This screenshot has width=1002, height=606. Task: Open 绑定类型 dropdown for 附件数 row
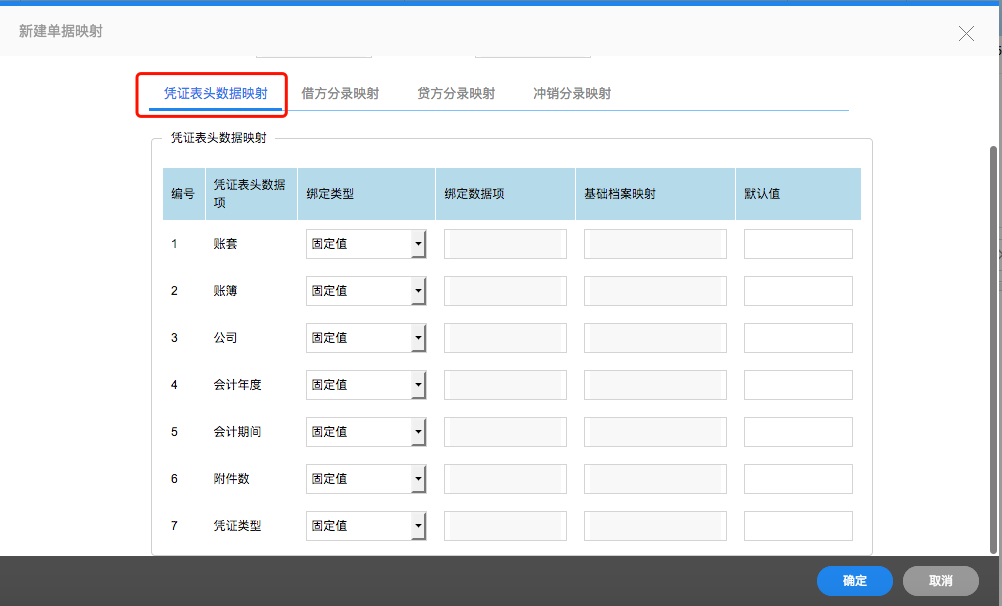click(366, 479)
